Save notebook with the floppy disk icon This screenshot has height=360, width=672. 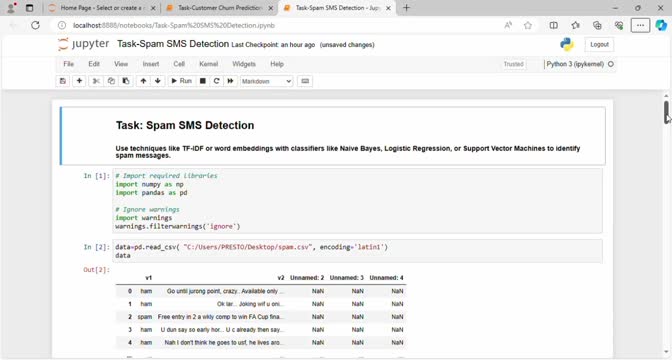(x=63, y=81)
